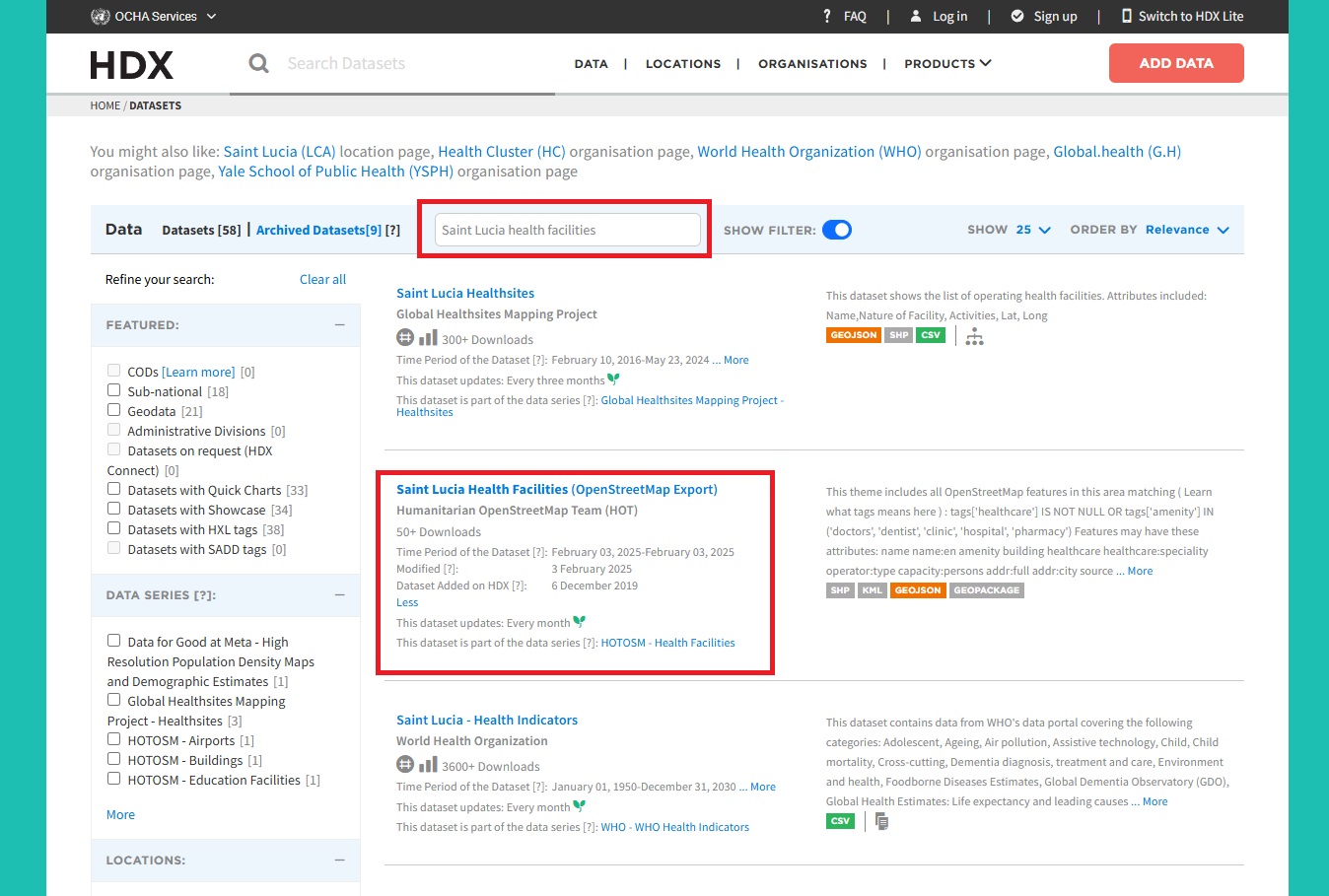This screenshot has width=1329, height=896.
Task: Check the HOTOSM - Airports series
Action: pyautogui.click(x=113, y=739)
